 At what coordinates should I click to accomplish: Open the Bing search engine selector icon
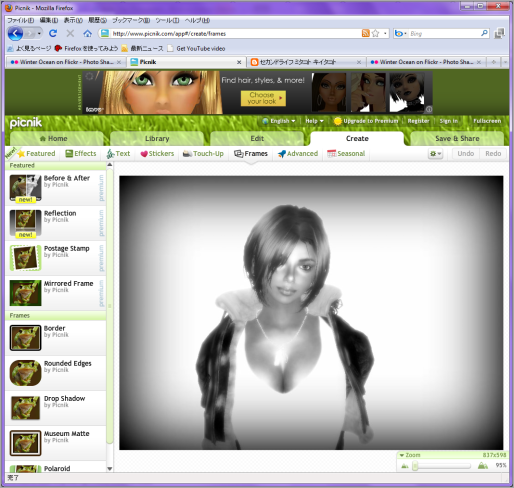399,33
